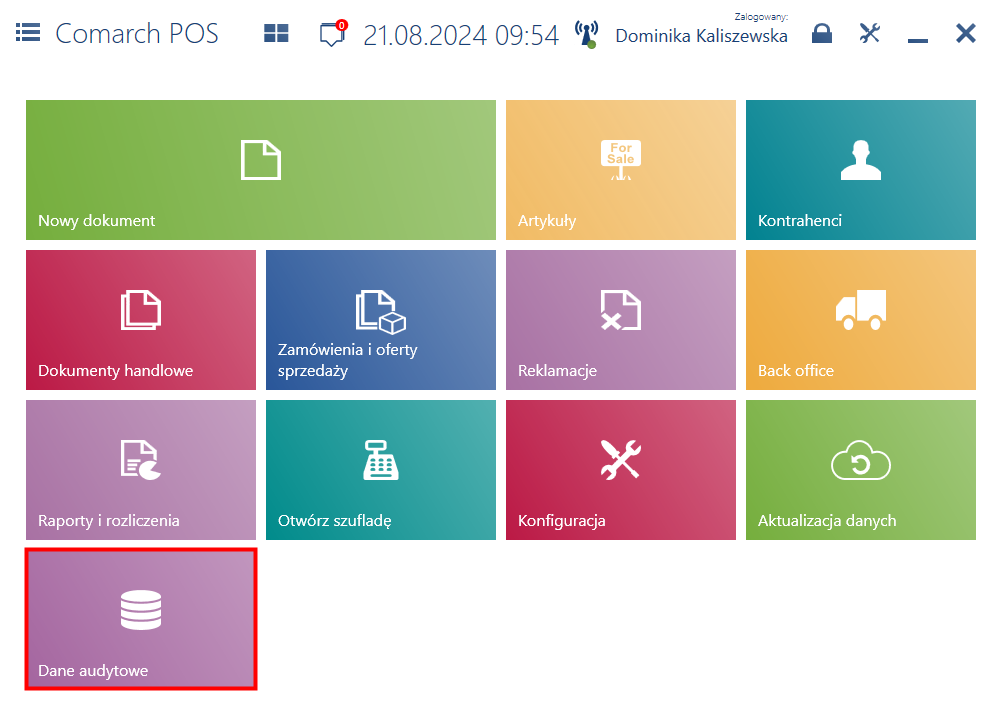
Task: Open Zamówienia i oferty sprzedaży tile
Action: (x=381, y=320)
